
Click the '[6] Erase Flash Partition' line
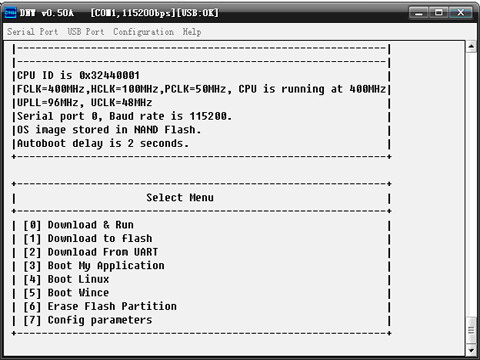coord(100,307)
